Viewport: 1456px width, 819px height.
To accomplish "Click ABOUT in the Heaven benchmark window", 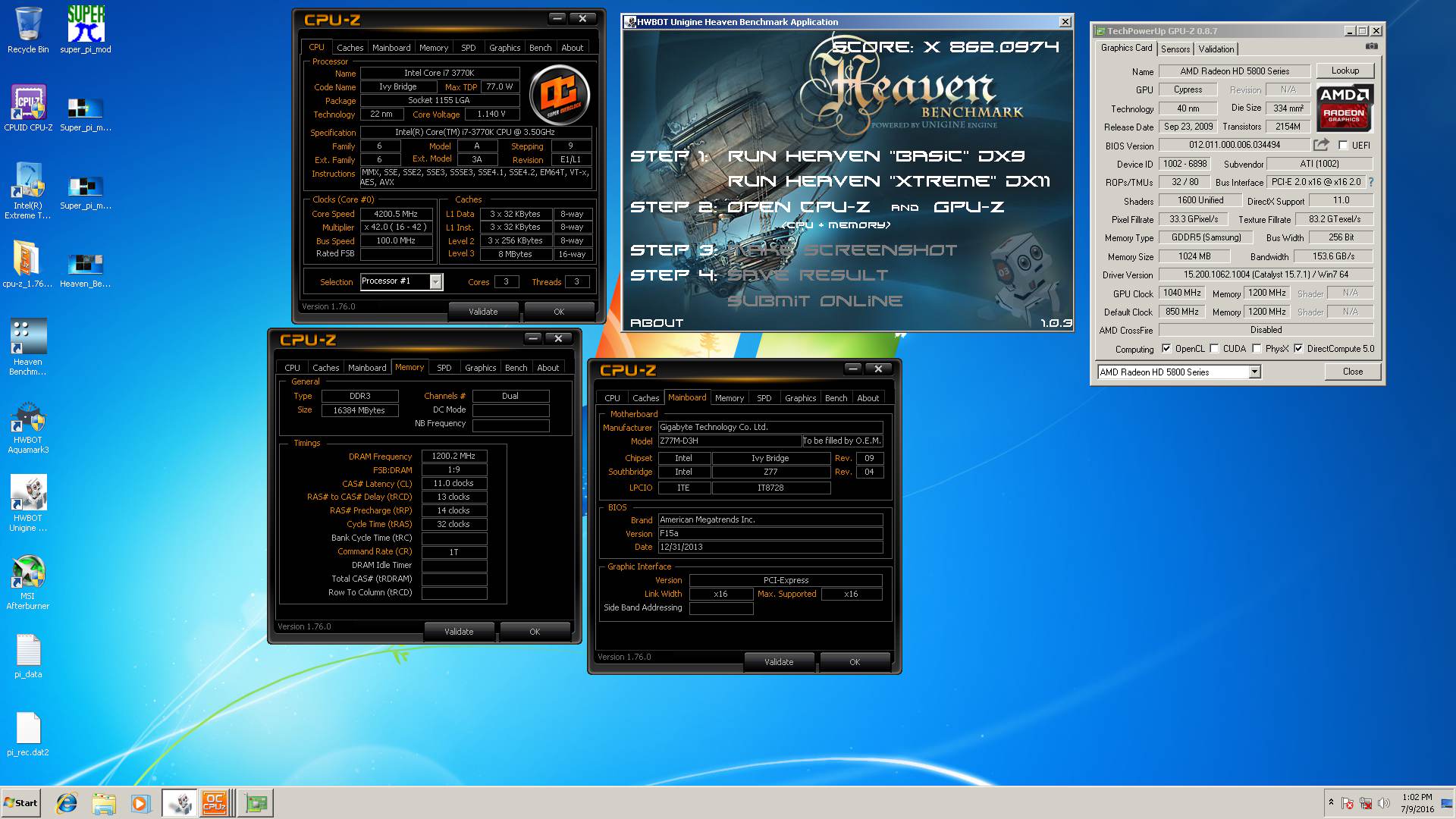I will pyautogui.click(x=657, y=323).
